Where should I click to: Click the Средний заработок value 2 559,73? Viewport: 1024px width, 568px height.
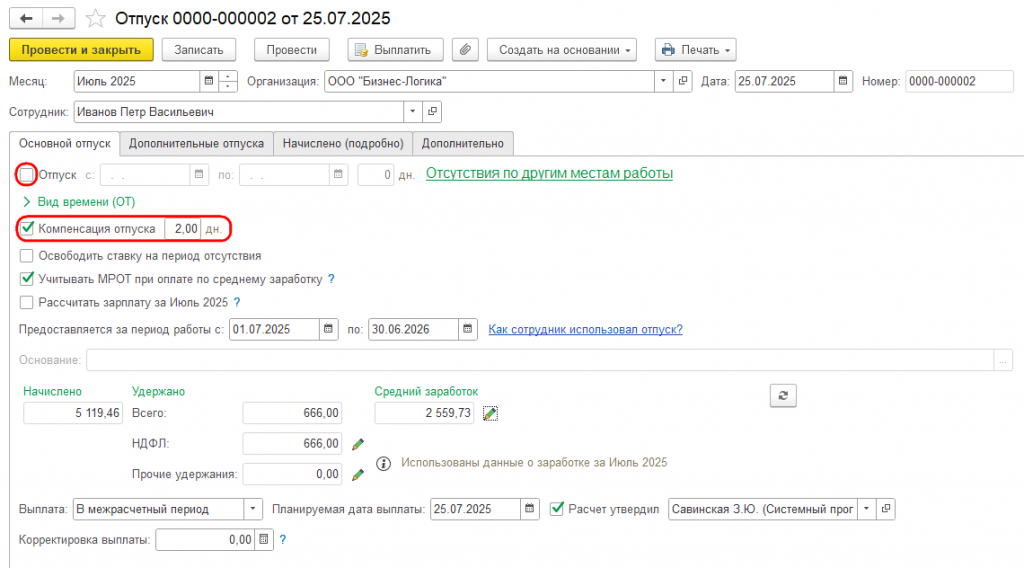pos(424,413)
